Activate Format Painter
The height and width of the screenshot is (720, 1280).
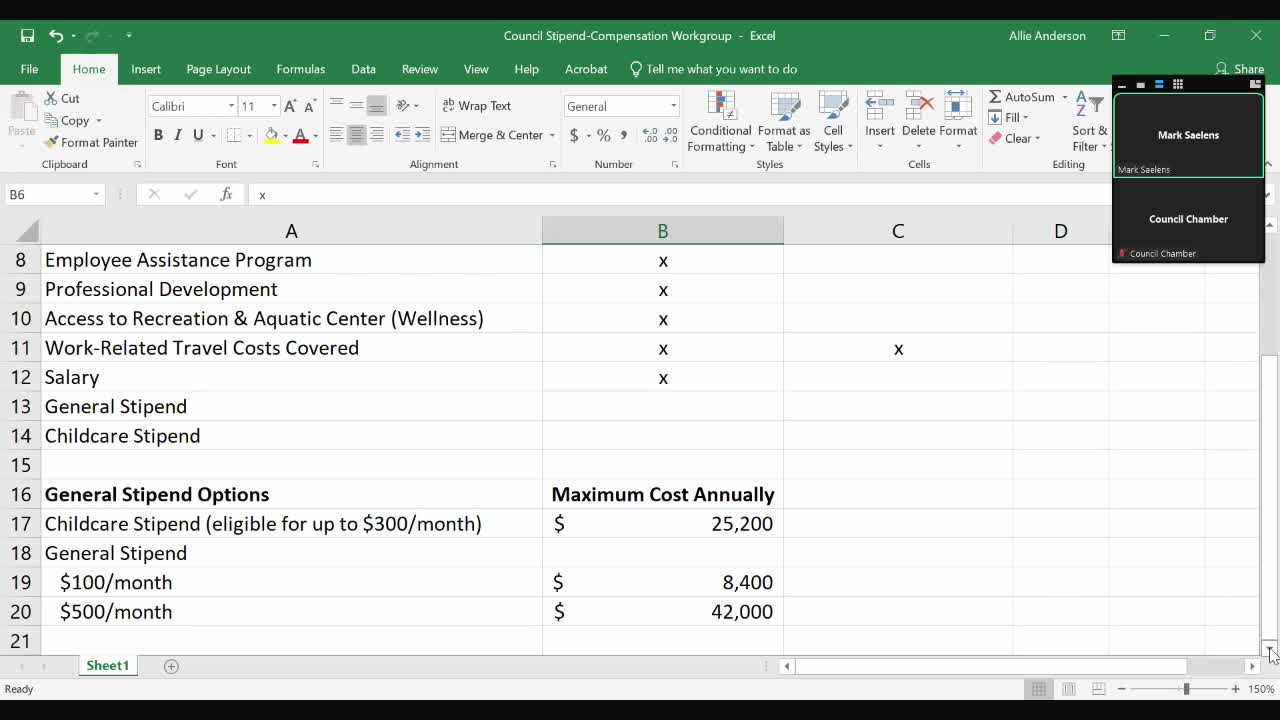click(x=91, y=142)
